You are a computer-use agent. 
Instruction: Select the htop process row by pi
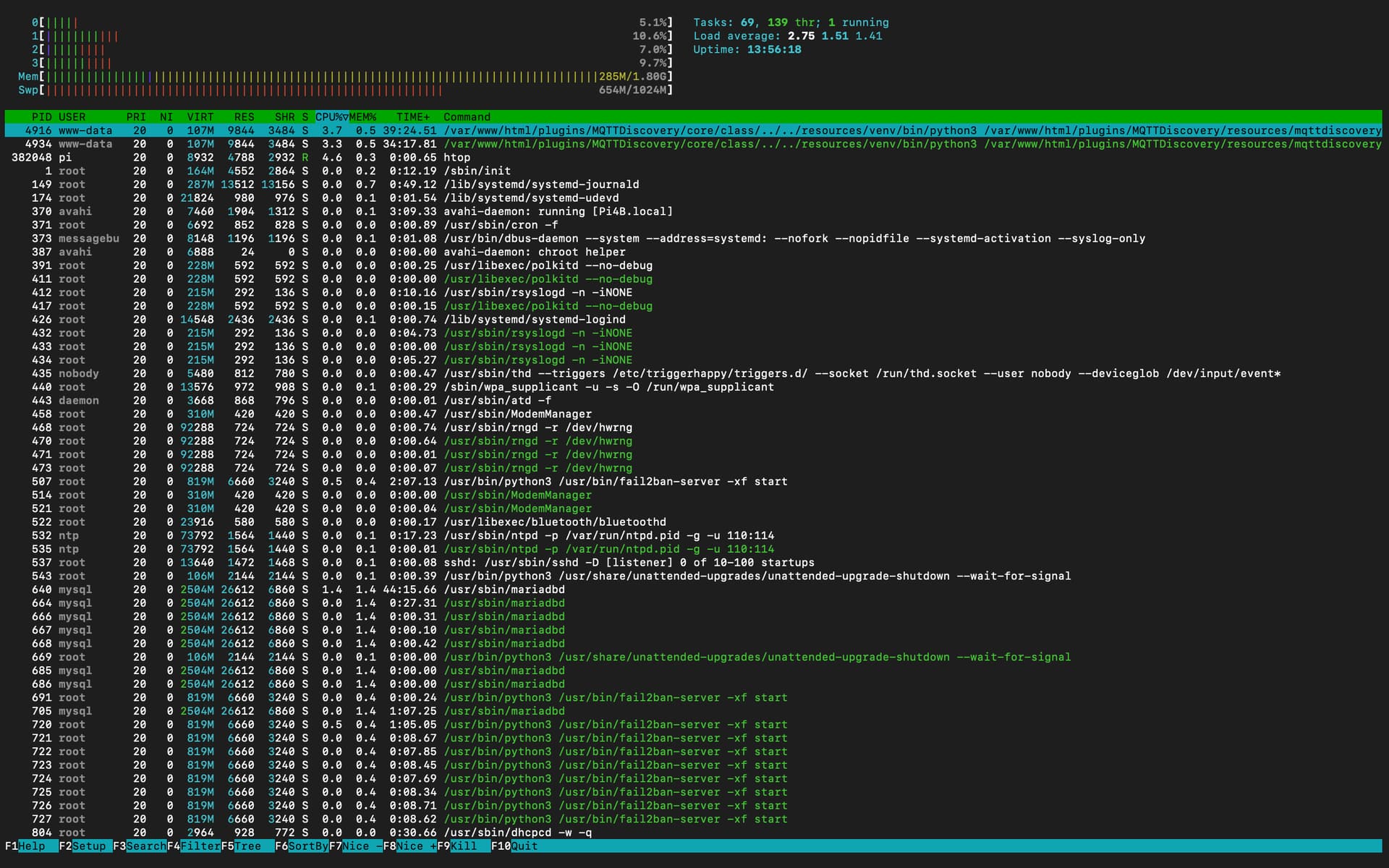456,157
